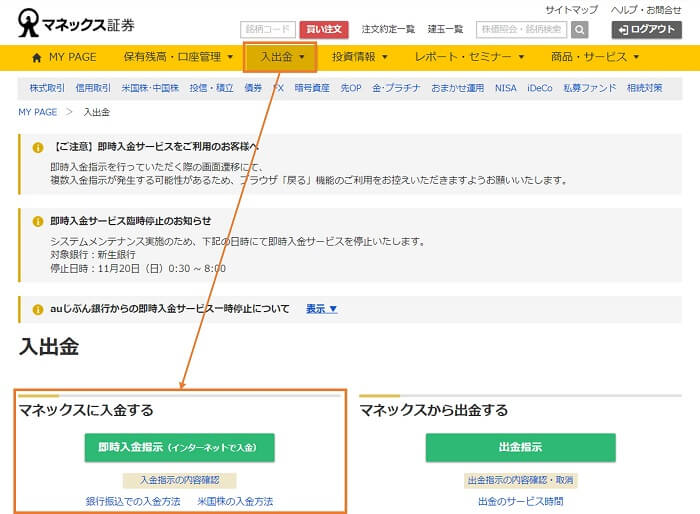700x514 pixels.
Task: Click the red 買い注文 button
Action: [324, 29]
